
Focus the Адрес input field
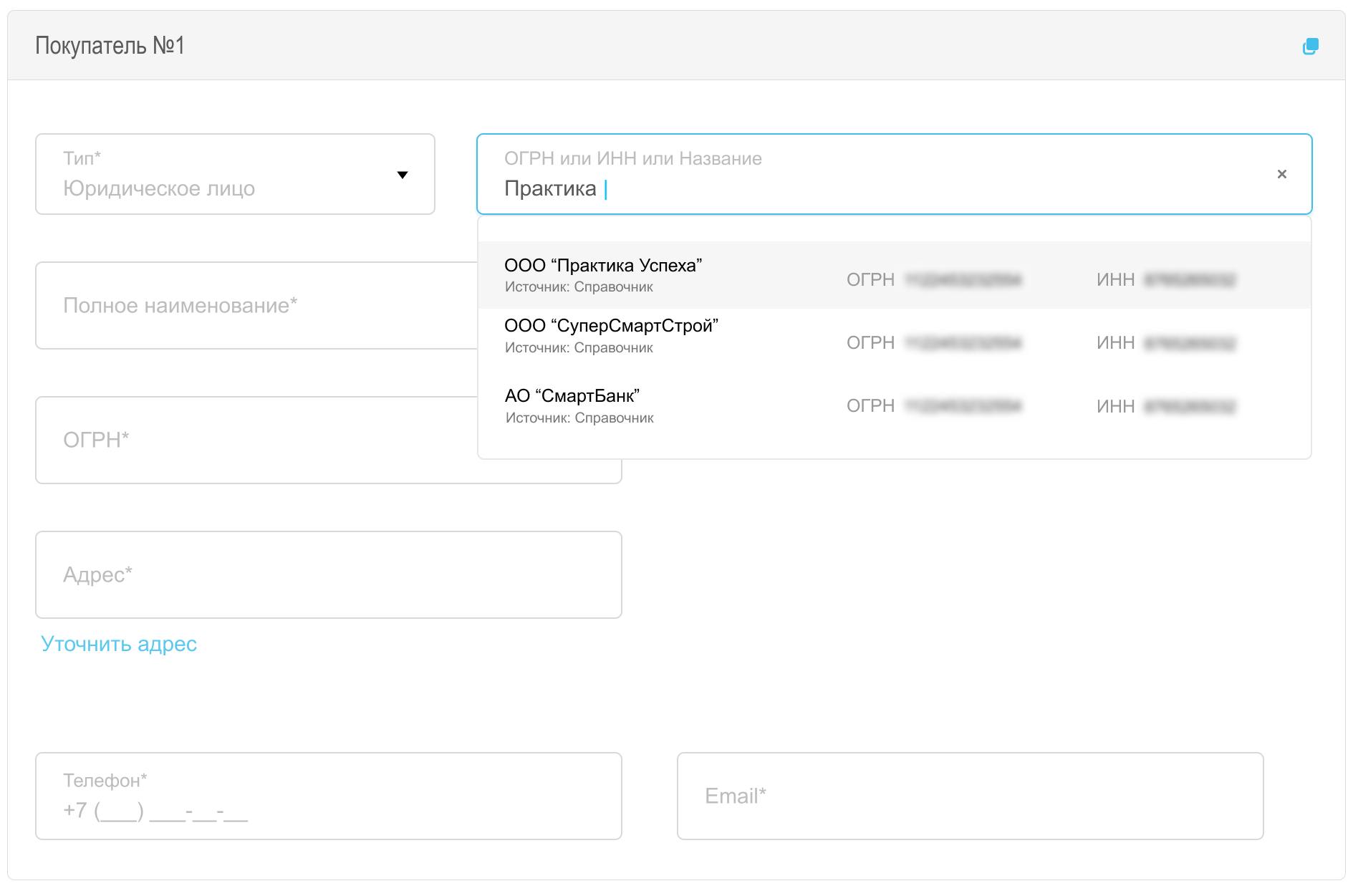coord(328,574)
